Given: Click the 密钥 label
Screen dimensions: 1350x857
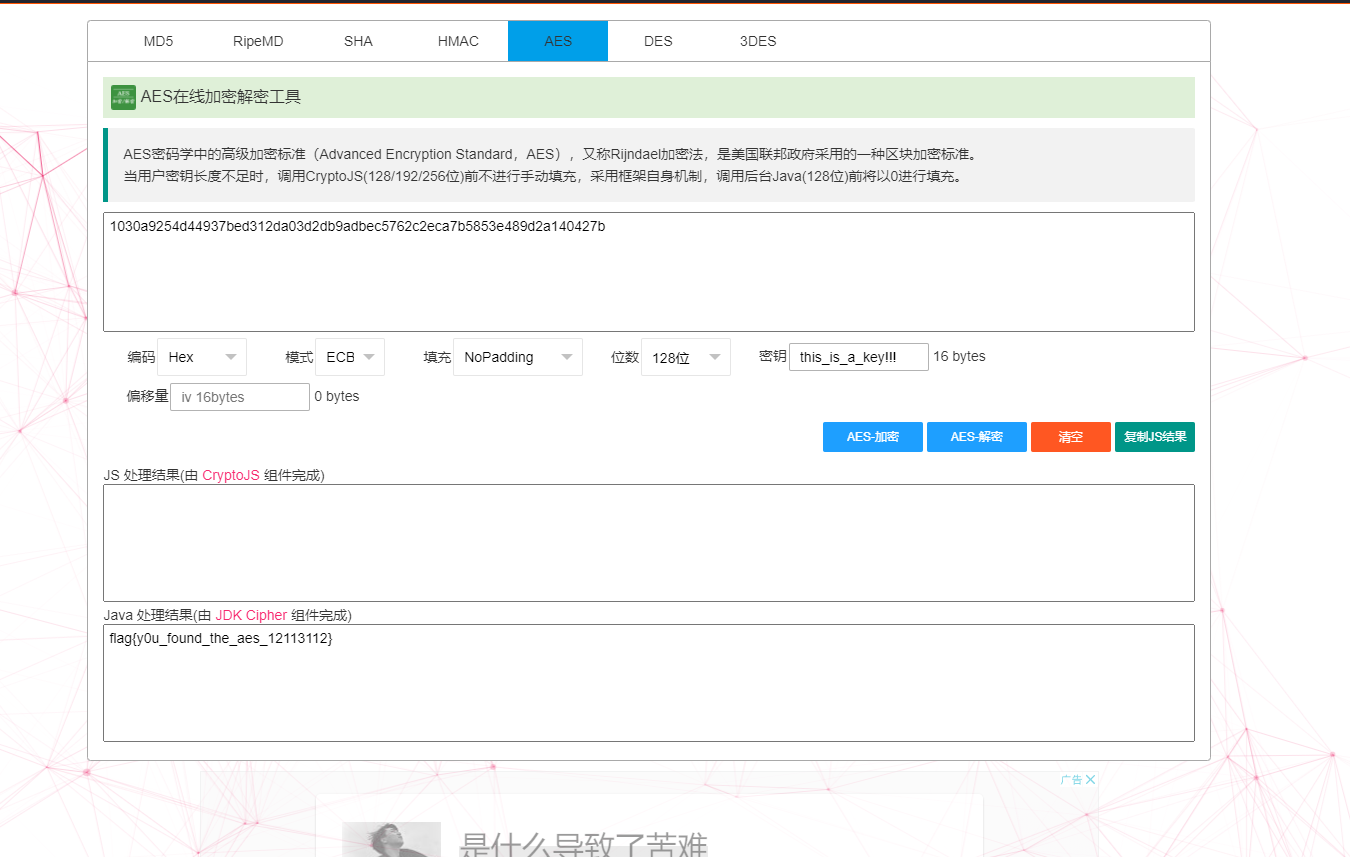Looking at the screenshot, I should (773, 356).
